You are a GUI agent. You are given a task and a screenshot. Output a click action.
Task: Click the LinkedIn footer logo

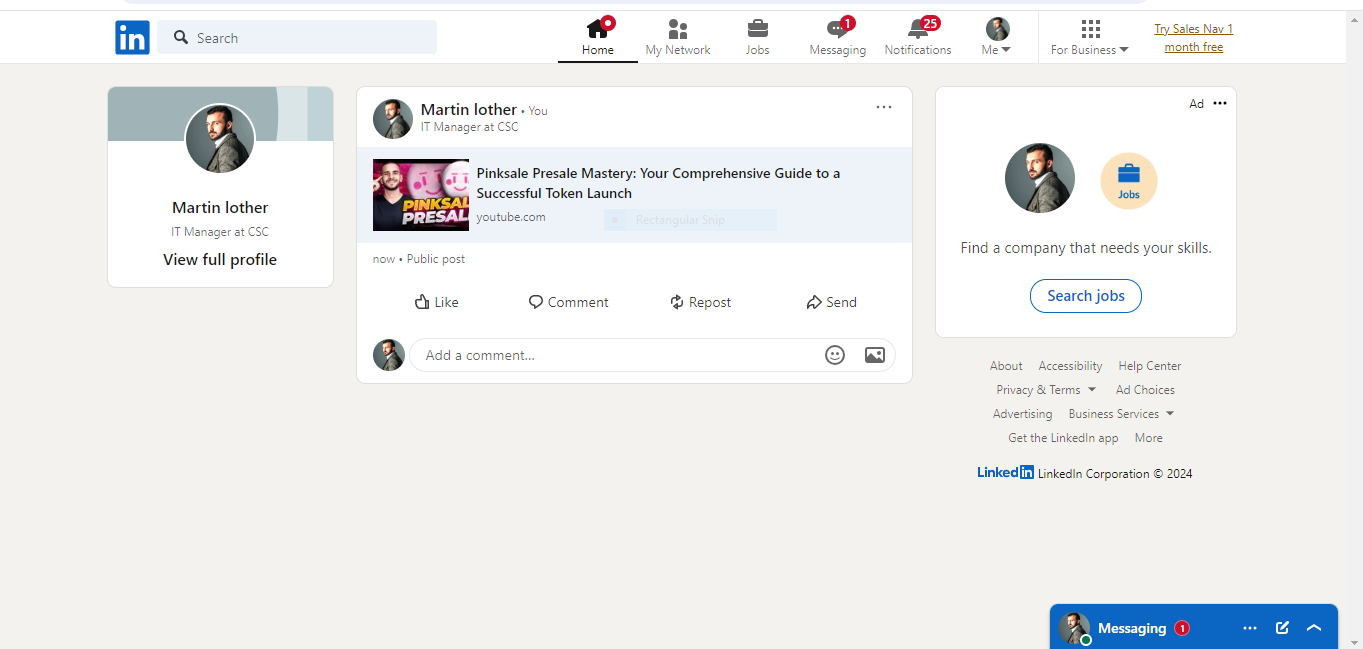(1006, 473)
